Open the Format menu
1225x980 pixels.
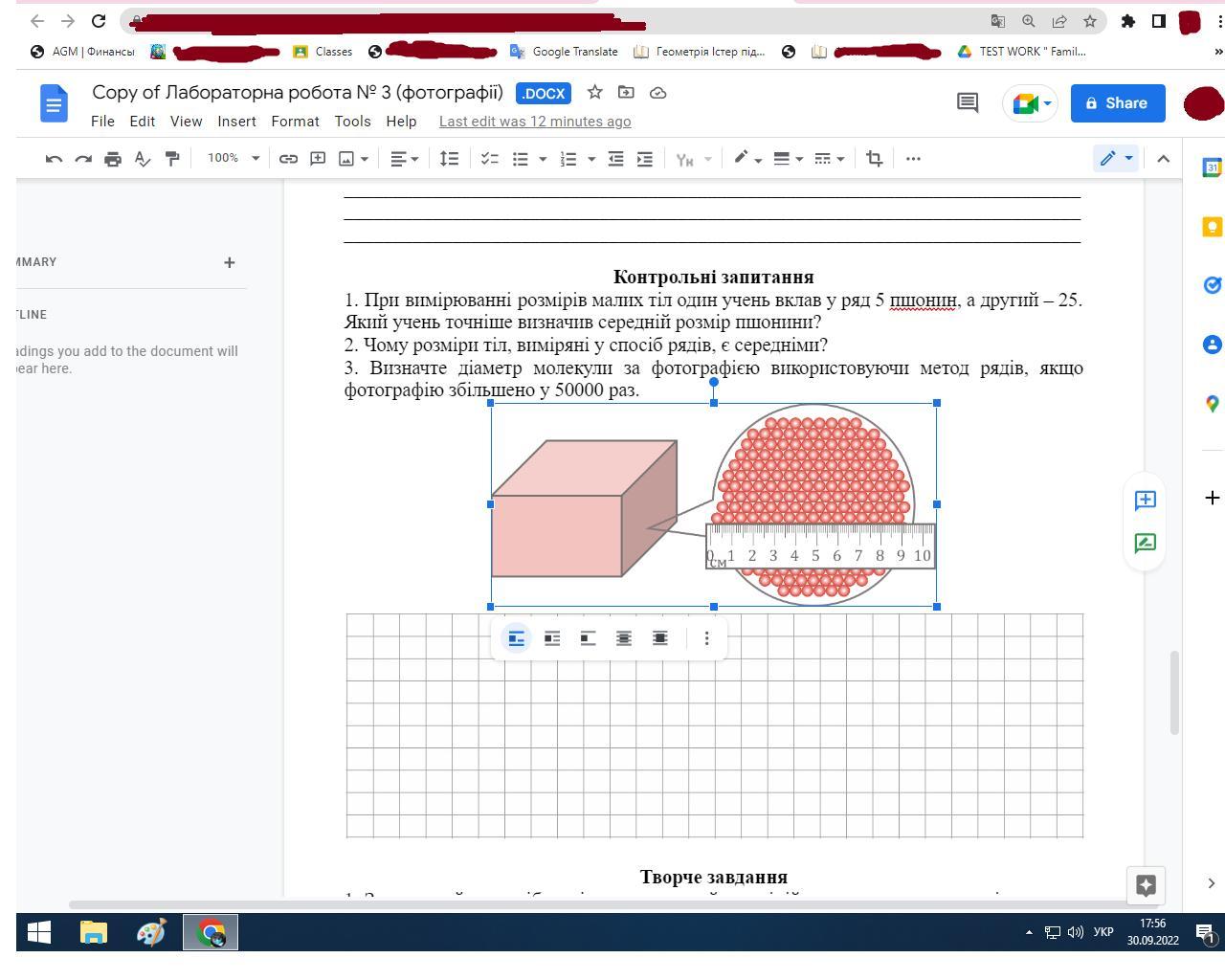pyautogui.click(x=295, y=122)
